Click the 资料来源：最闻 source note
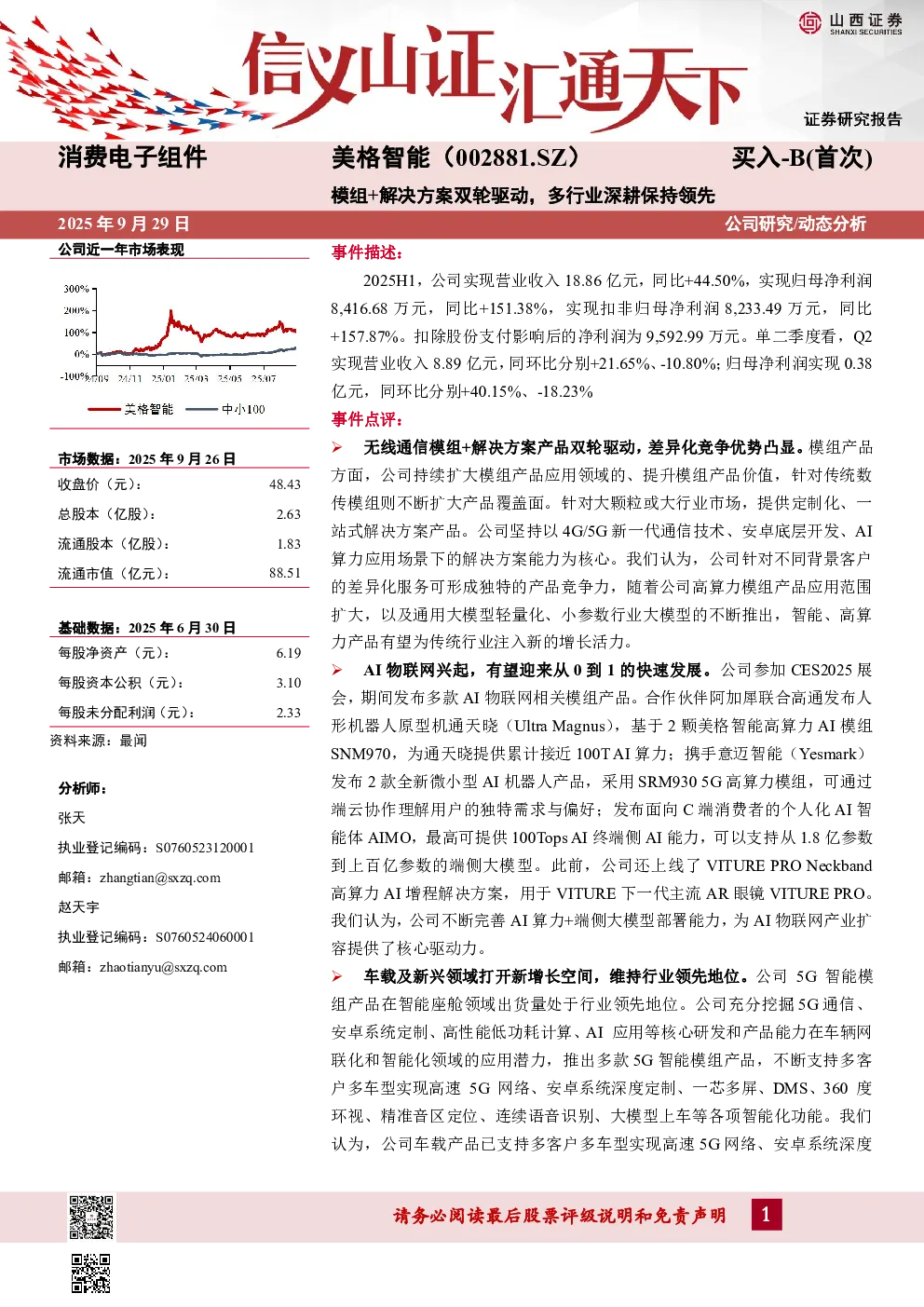Viewport: 924px width, 1307px height. (x=99, y=741)
